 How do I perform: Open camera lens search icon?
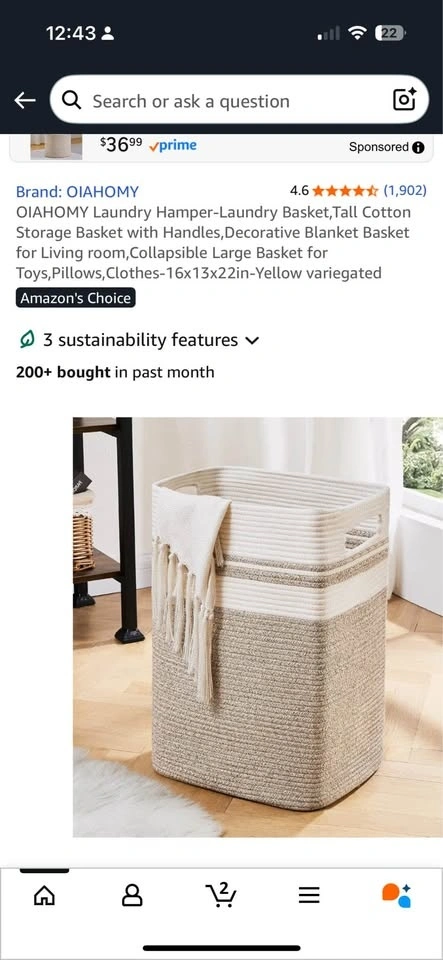point(404,100)
